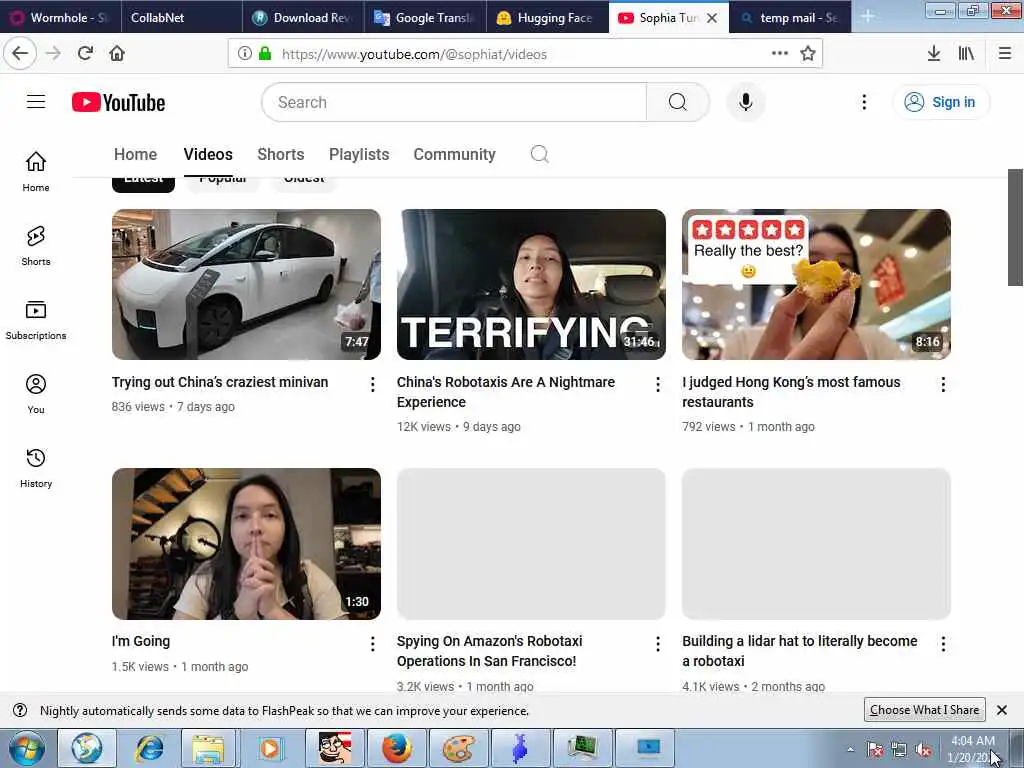
Task: Open the file explorer folder in taskbar
Action: [x=208, y=748]
